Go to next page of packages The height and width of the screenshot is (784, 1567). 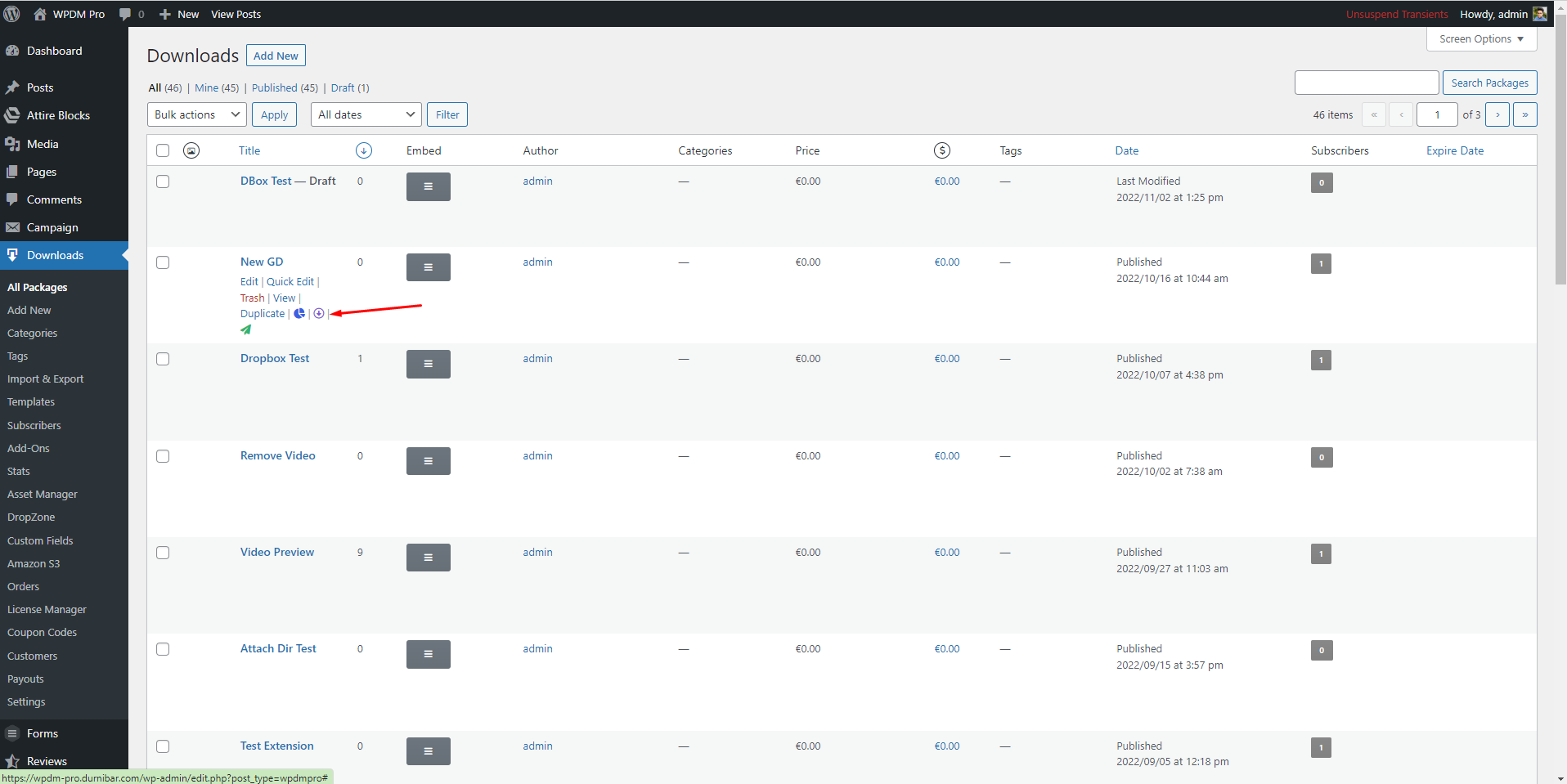[x=1497, y=114]
